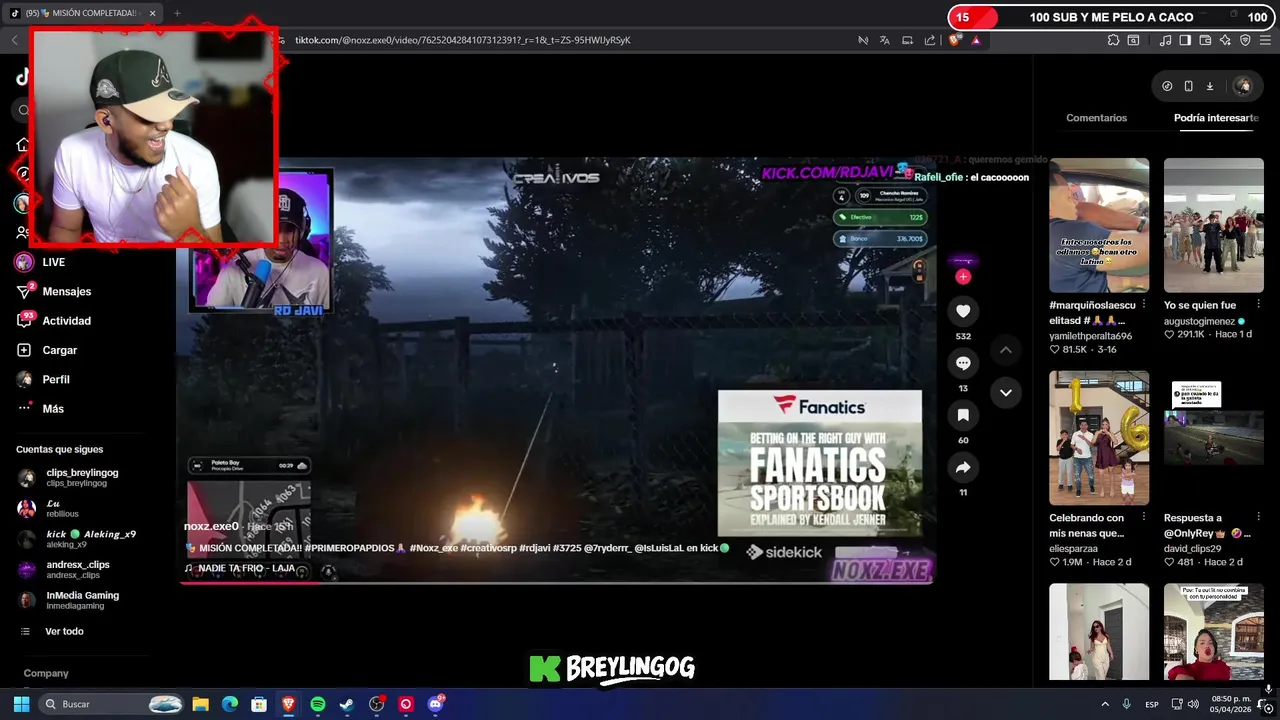
Task: Go to the next video with down chevron
Action: point(1006,392)
